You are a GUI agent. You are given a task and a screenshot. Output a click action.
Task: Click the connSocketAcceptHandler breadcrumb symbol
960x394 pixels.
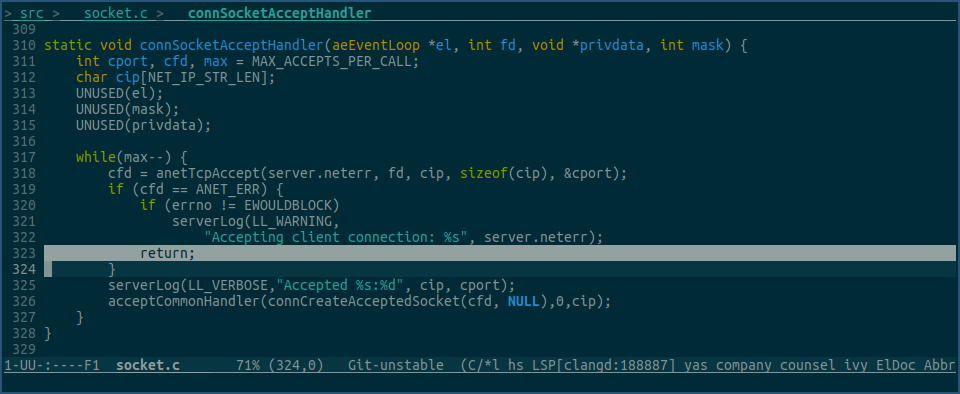(x=279, y=13)
